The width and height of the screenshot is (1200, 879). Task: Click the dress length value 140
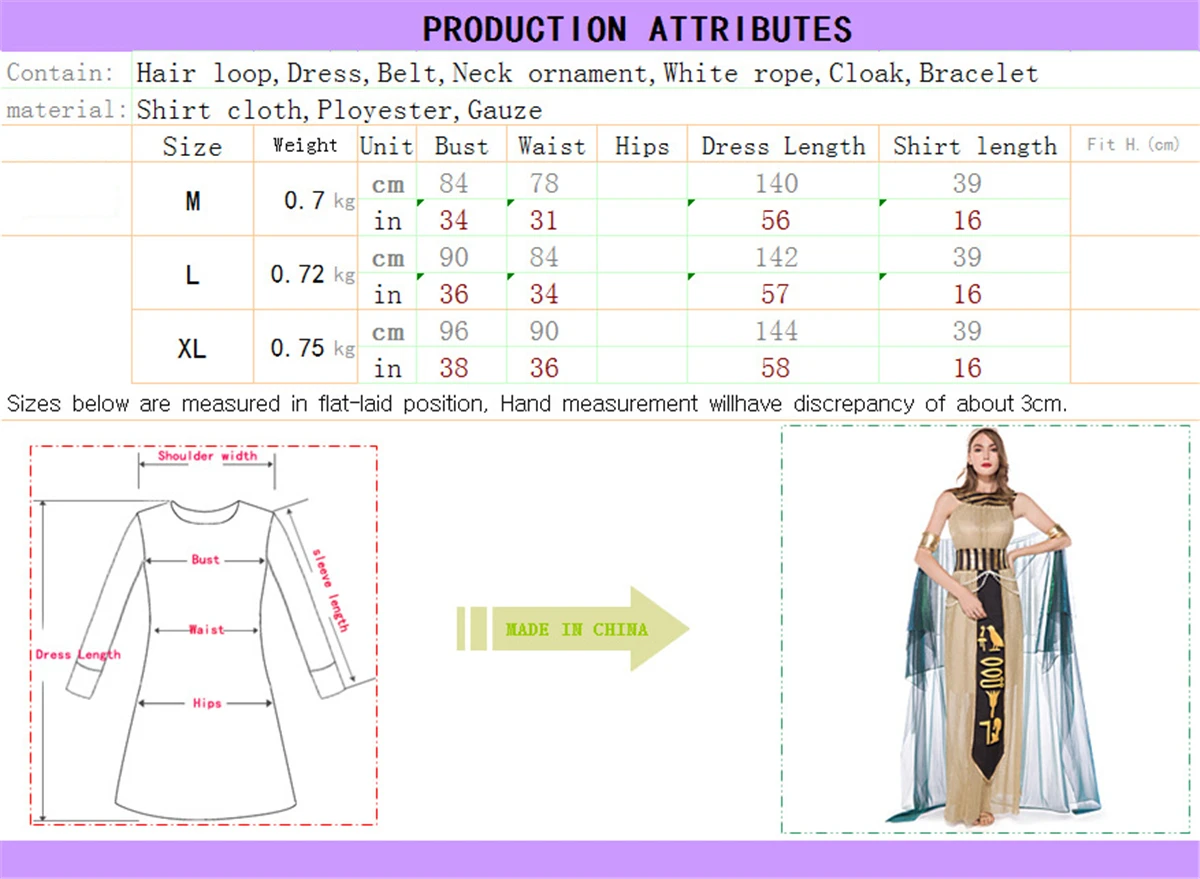pos(776,184)
